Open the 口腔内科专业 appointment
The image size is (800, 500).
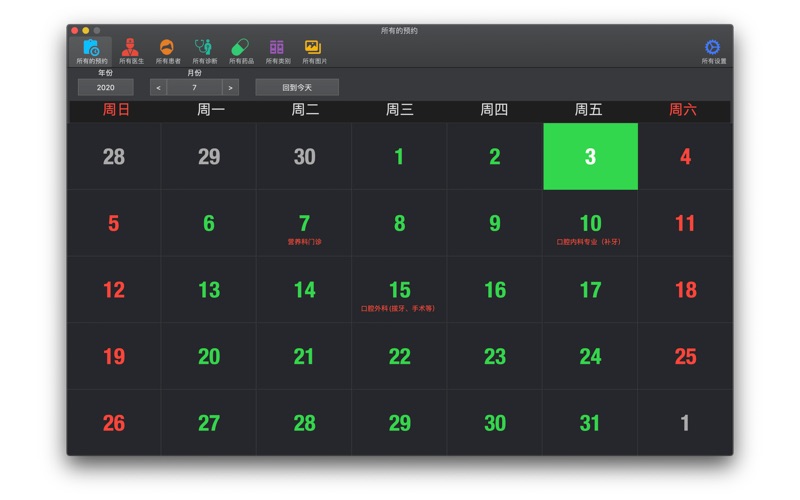point(588,242)
